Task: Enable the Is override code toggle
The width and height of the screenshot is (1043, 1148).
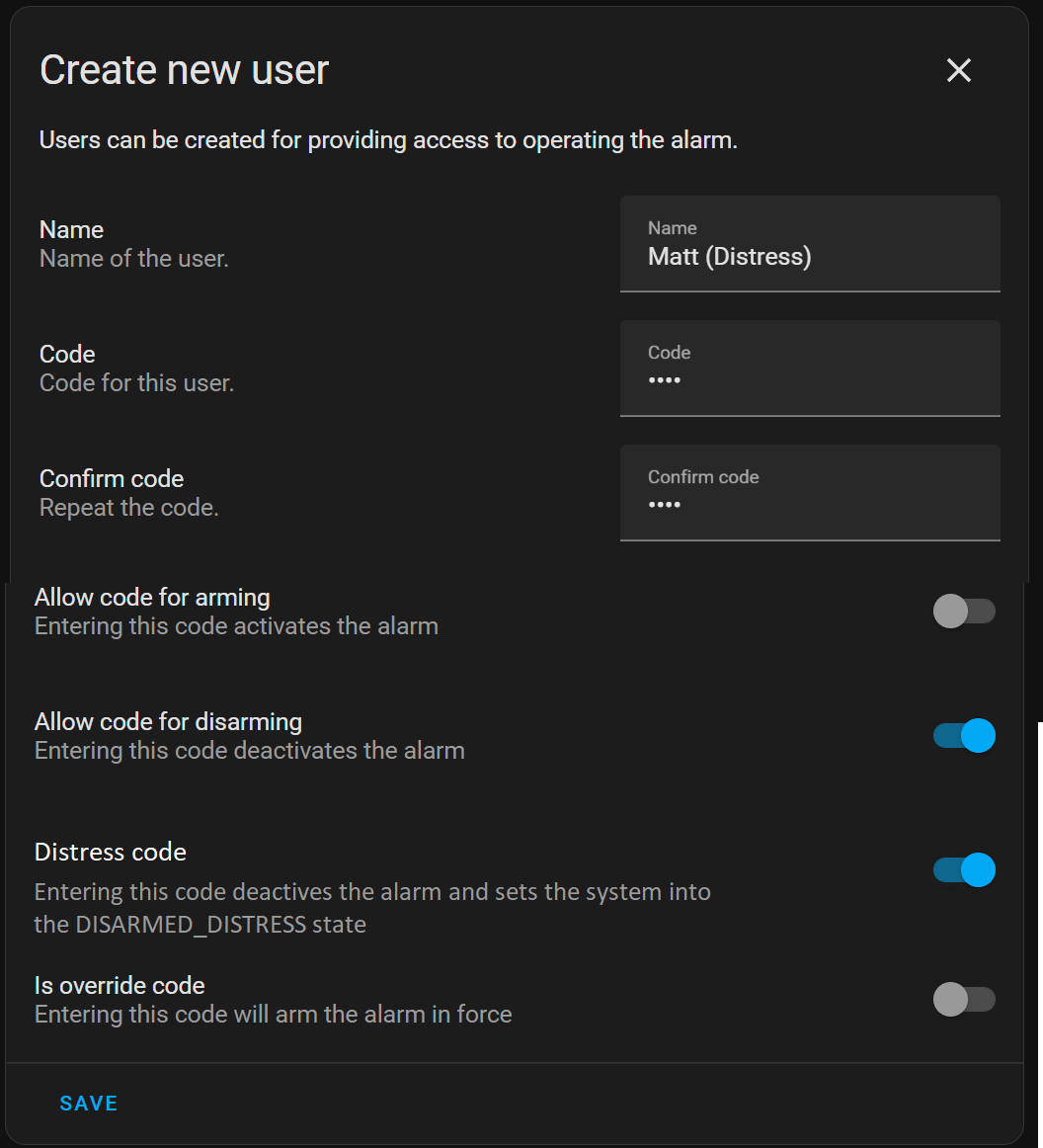Action: pos(964,999)
